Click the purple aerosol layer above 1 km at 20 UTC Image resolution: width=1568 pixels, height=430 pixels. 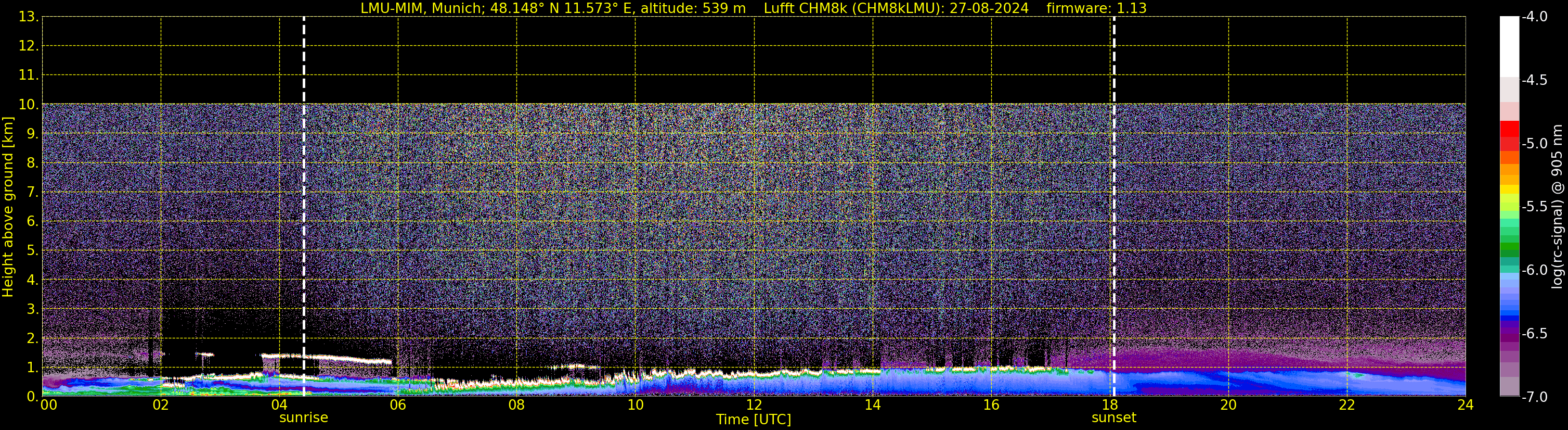pos(1228,357)
